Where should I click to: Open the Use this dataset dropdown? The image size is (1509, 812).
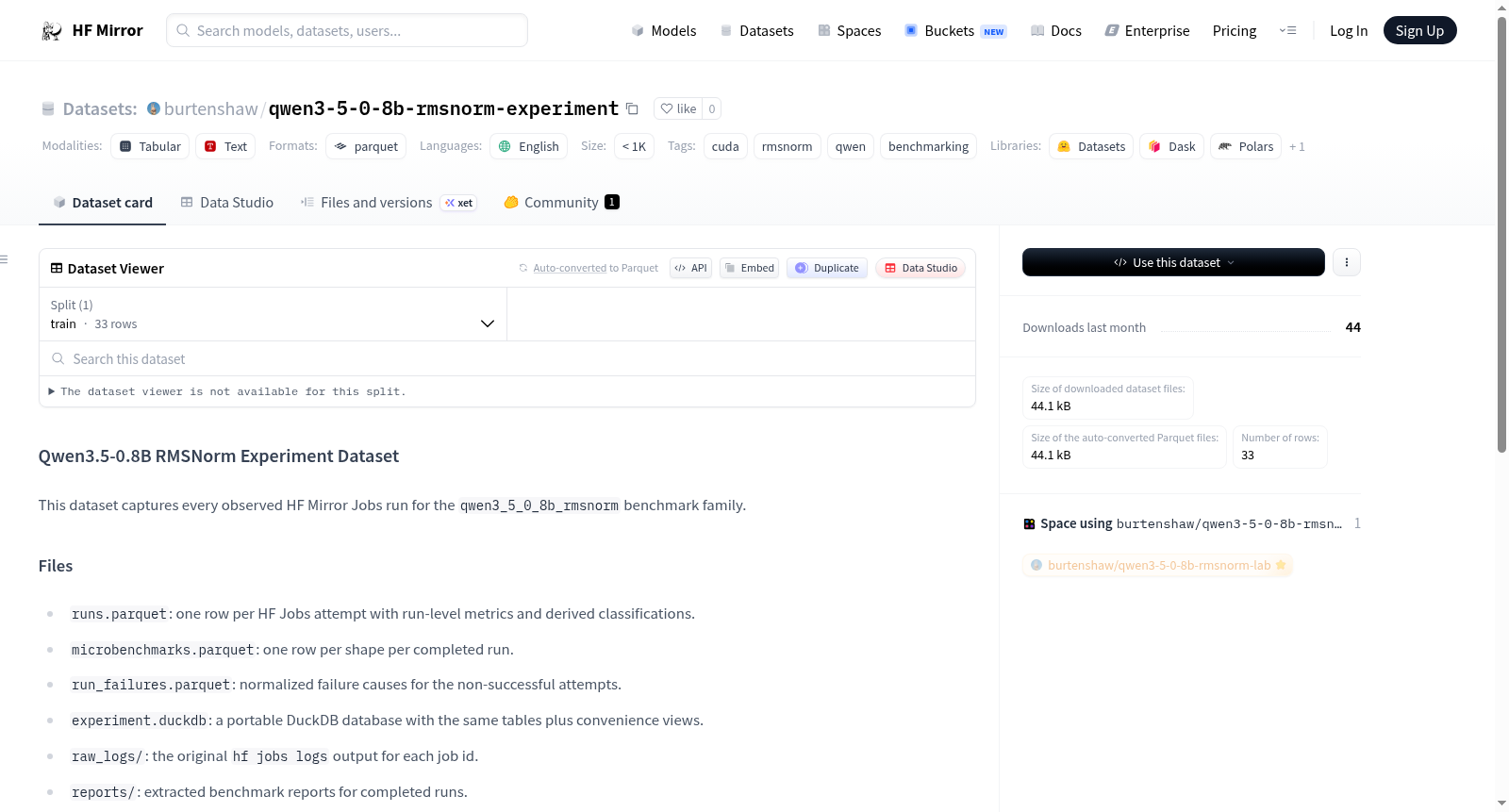(1173, 262)
